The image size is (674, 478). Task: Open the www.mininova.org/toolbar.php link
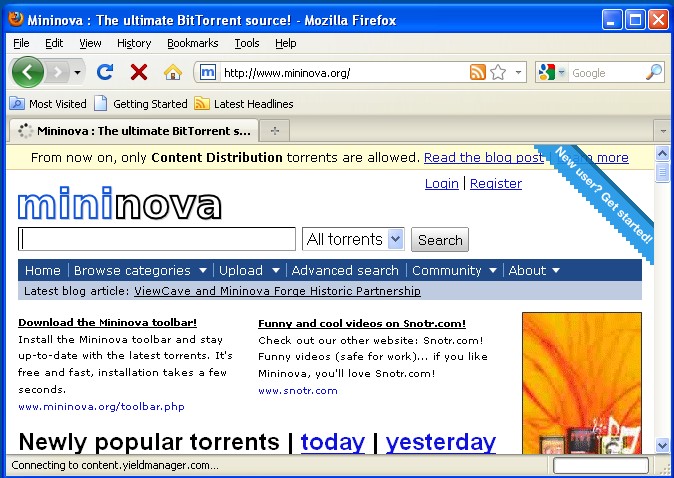tap(101, 407)
